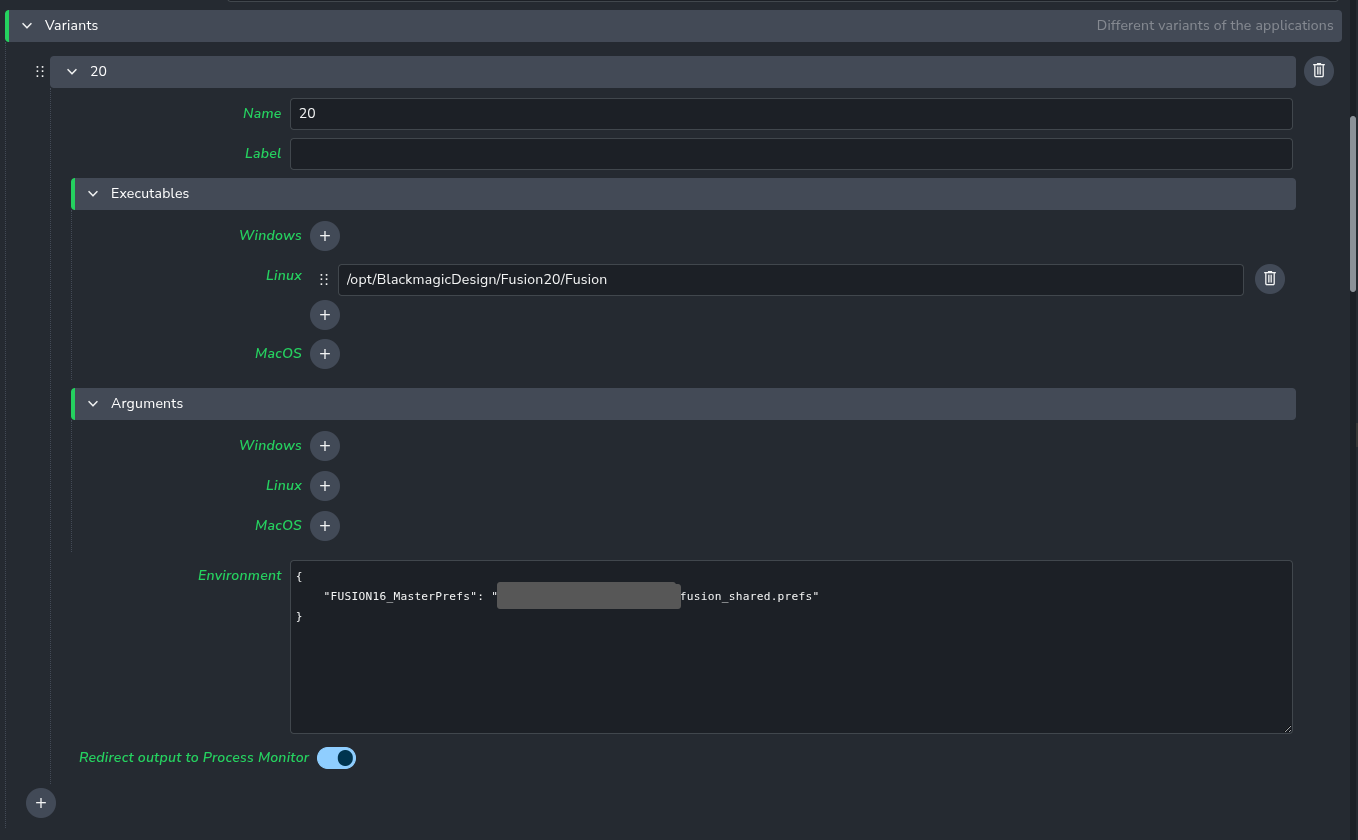This screenshot has height=840, width=1358.
Task: Click the Linux executable path field
Action: click(790, 280)
